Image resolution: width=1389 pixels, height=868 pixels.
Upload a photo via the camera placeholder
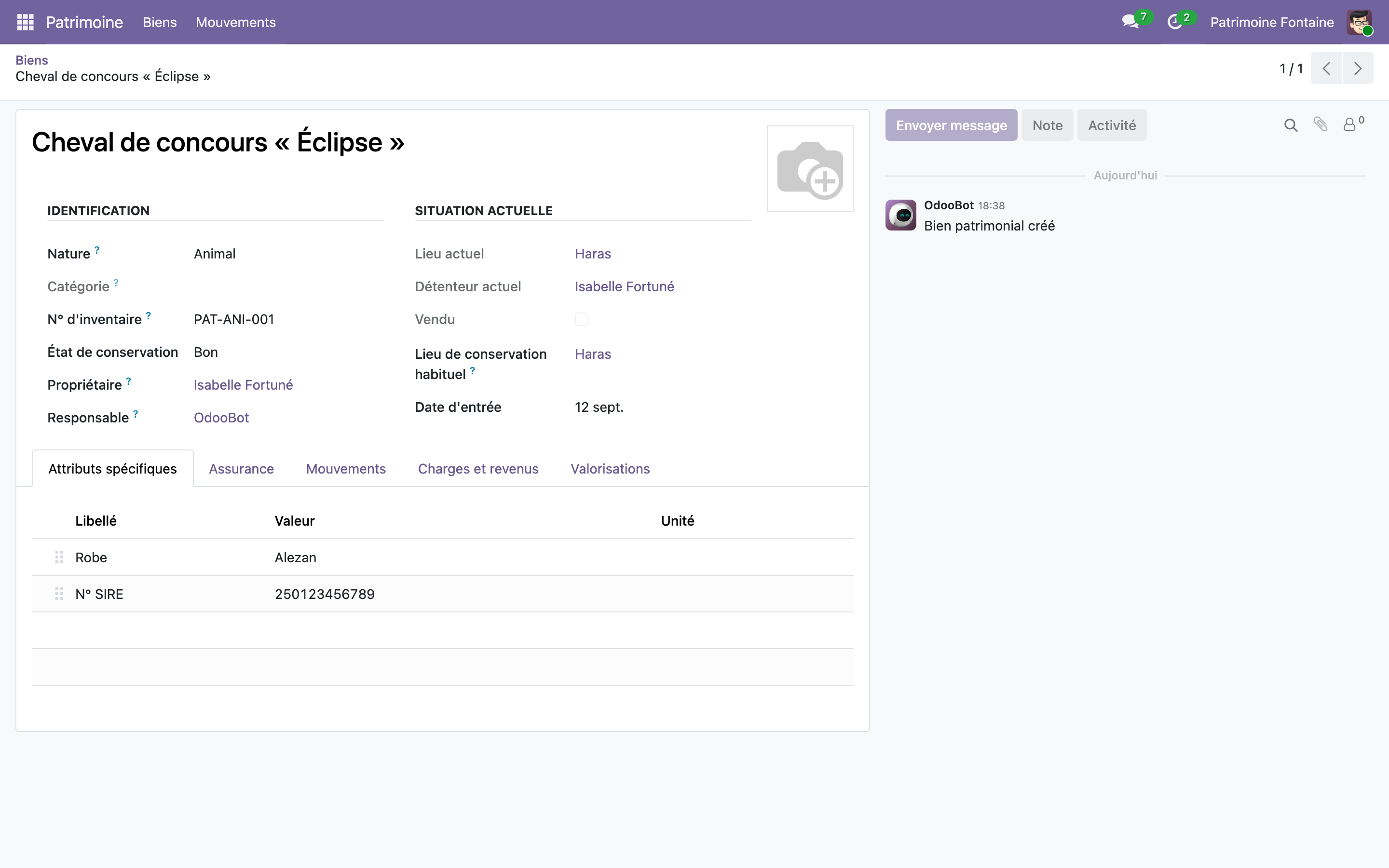[x=810, y=169]
